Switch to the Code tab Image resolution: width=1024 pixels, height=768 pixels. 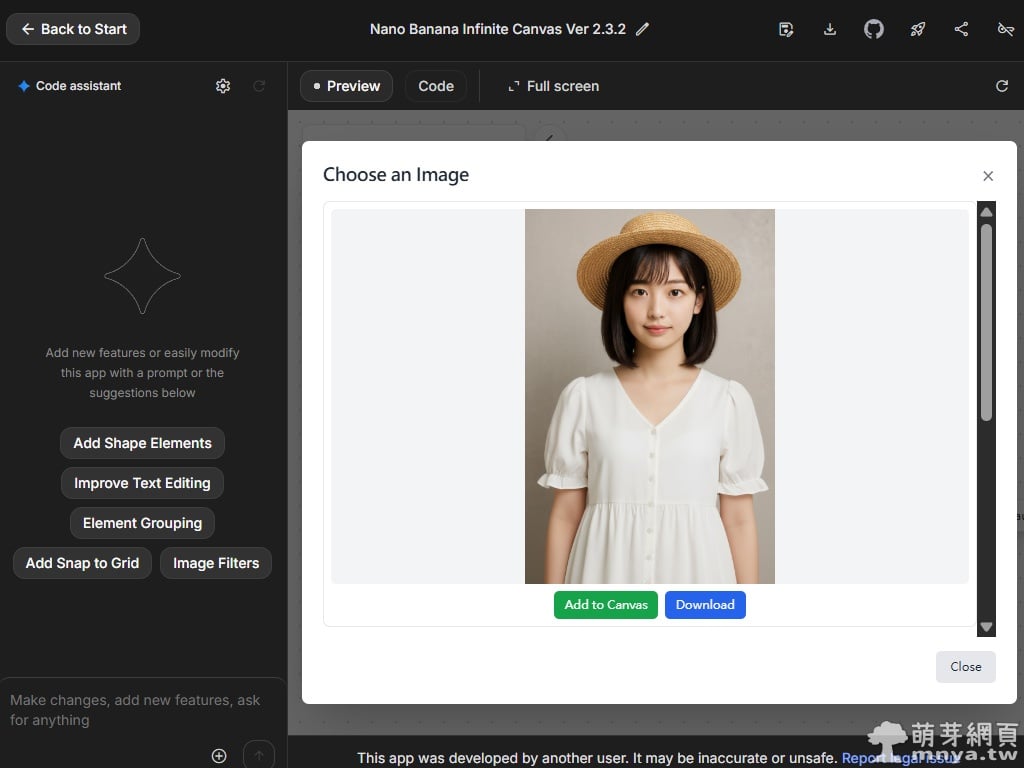coord(436,86)
